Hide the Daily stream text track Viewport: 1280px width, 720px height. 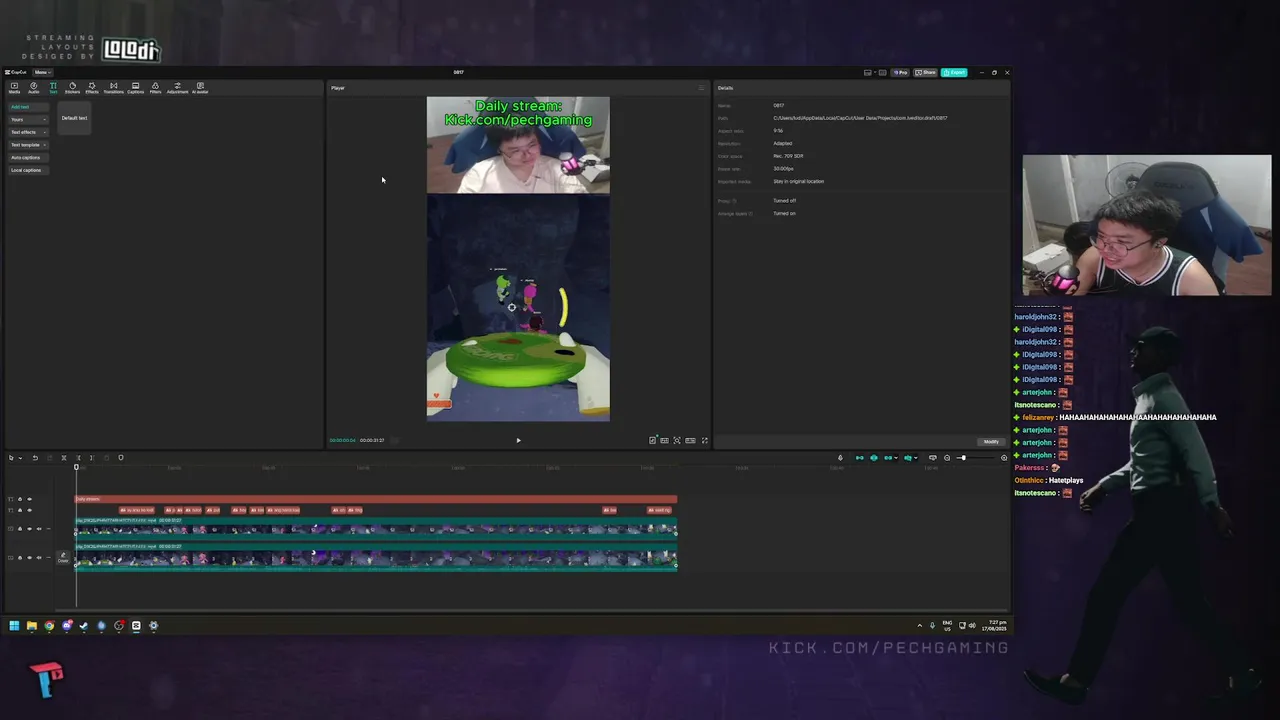(29, 499)
